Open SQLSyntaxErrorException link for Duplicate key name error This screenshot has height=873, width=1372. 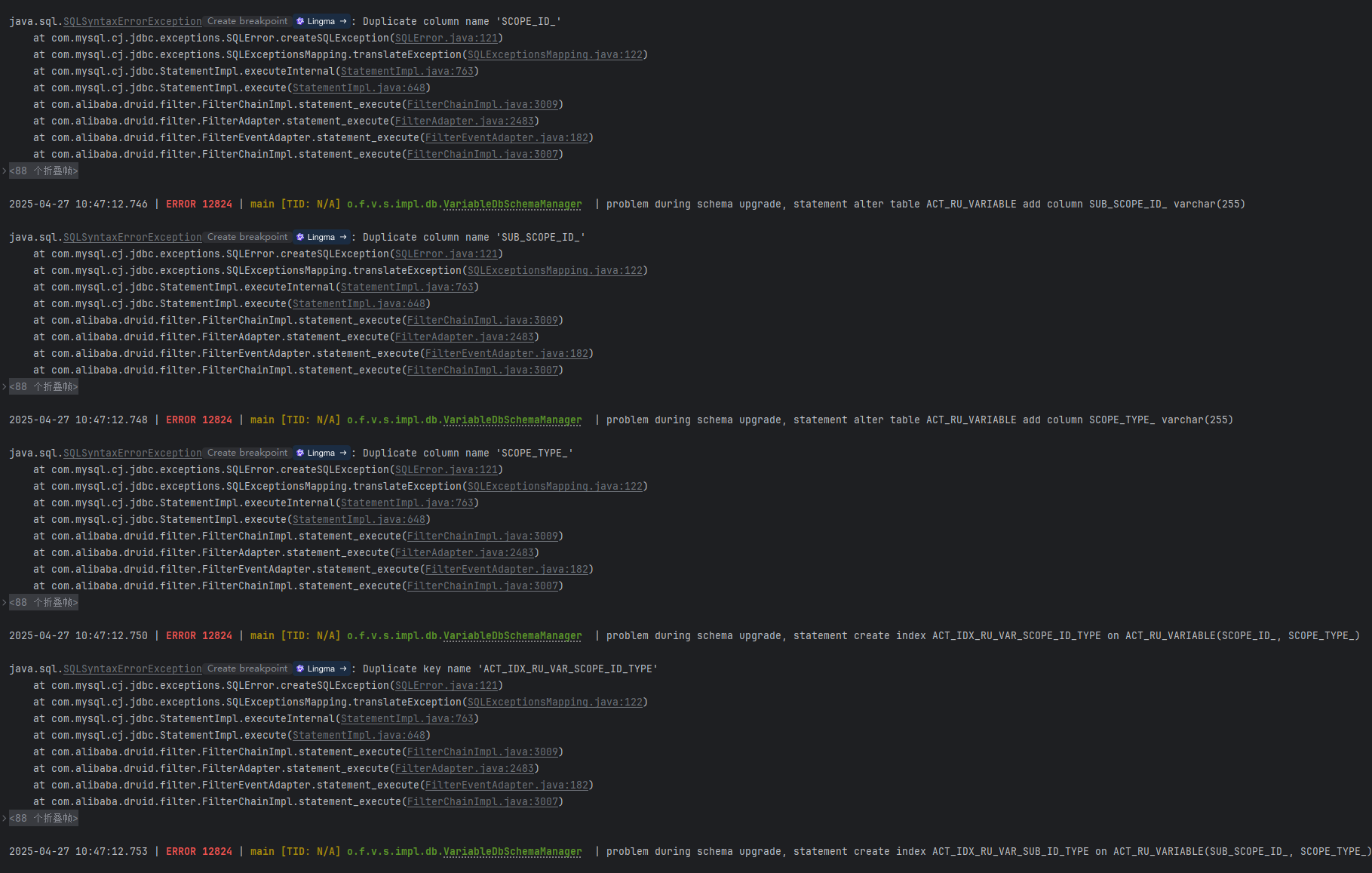[x=132, y=669]
